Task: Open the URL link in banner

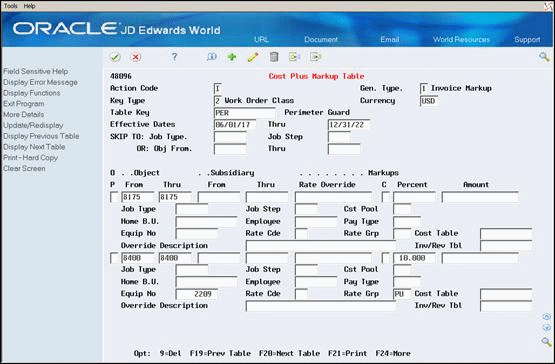Action: tap(261, 40)
